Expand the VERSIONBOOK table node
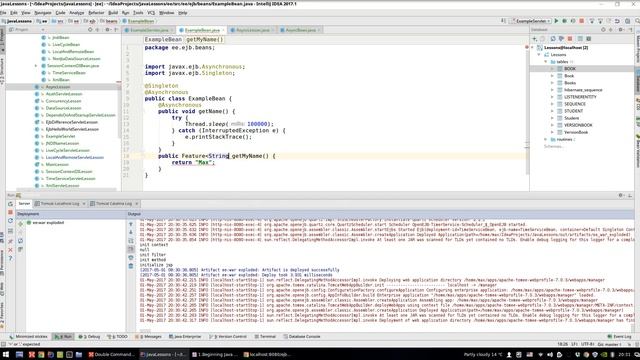 553,125
